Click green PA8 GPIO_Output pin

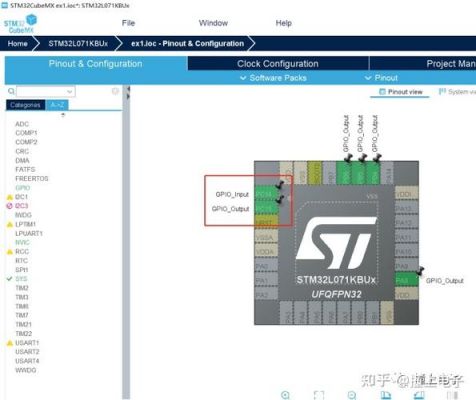407,280
